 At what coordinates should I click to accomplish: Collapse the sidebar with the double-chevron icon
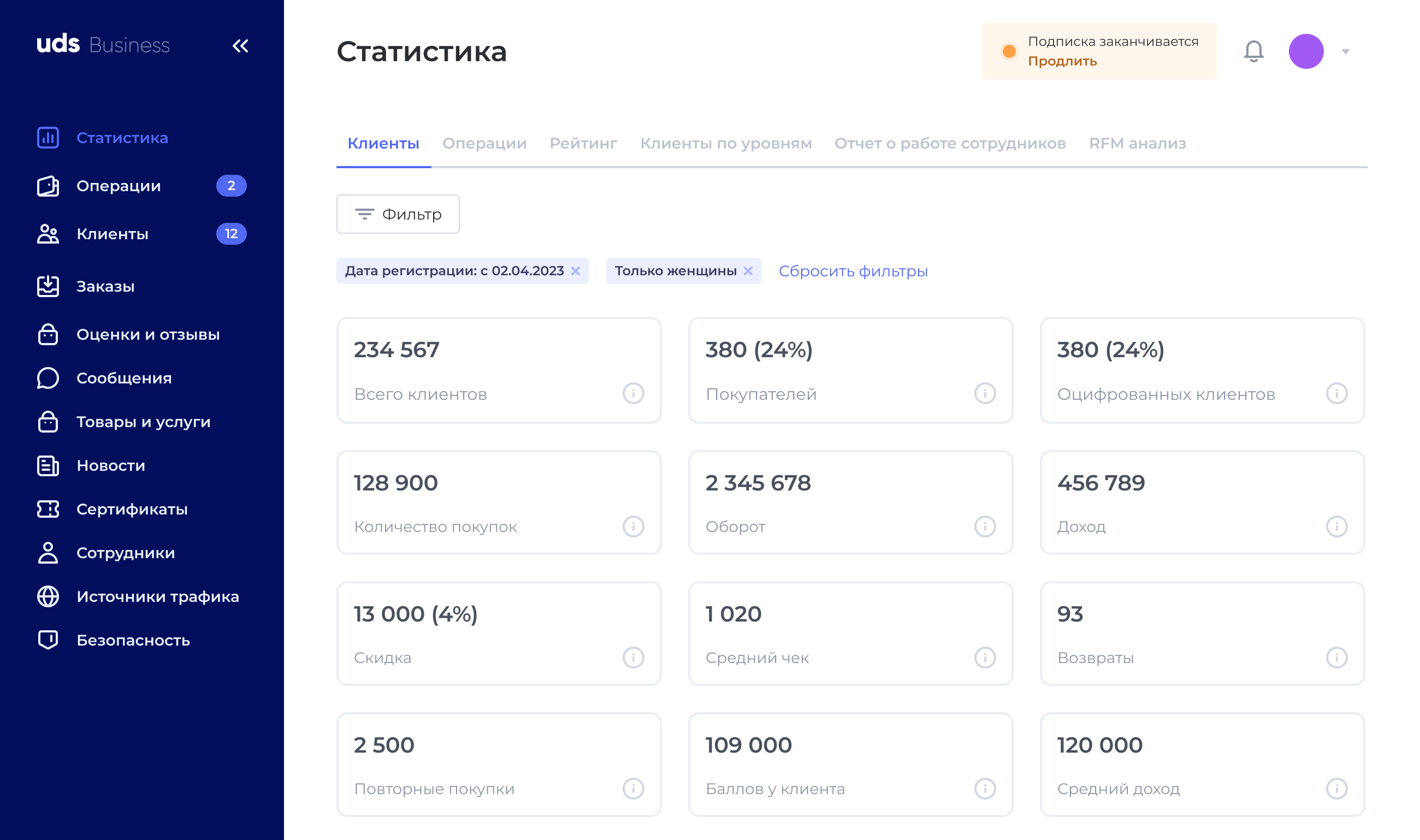(x=240, y=46)
